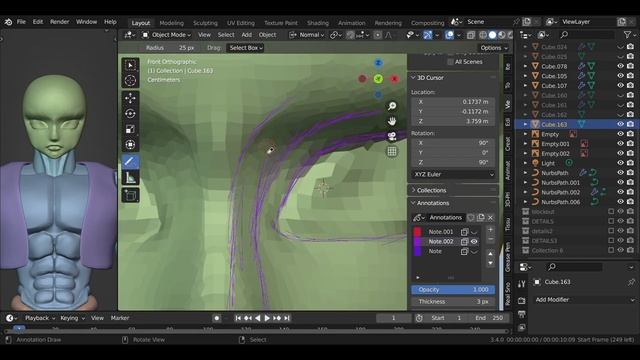Image resolution: width=640 pixels, height=360 pixels.
Task: Open the File menu
Action: coord(21,22)
